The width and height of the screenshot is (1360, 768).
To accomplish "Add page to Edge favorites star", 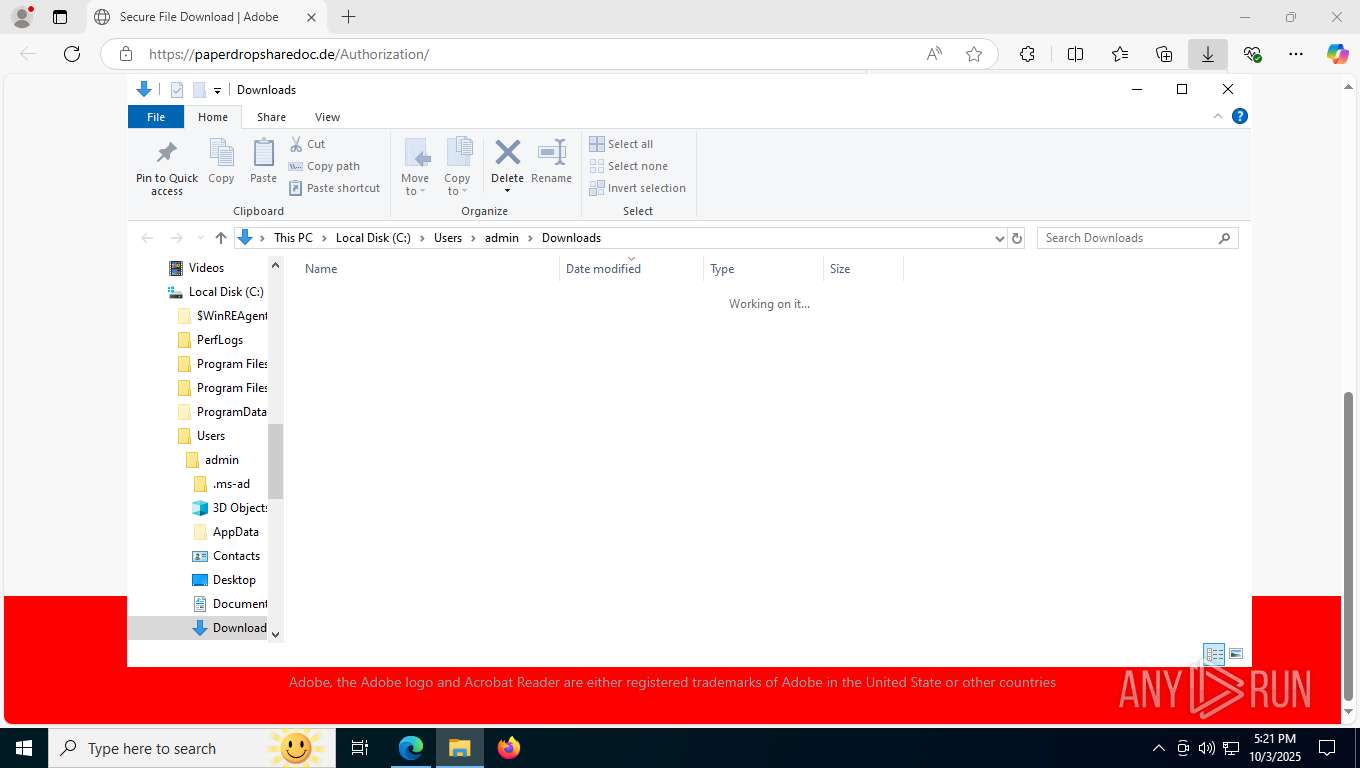I will pyautogui.click(x=974, y=54).
